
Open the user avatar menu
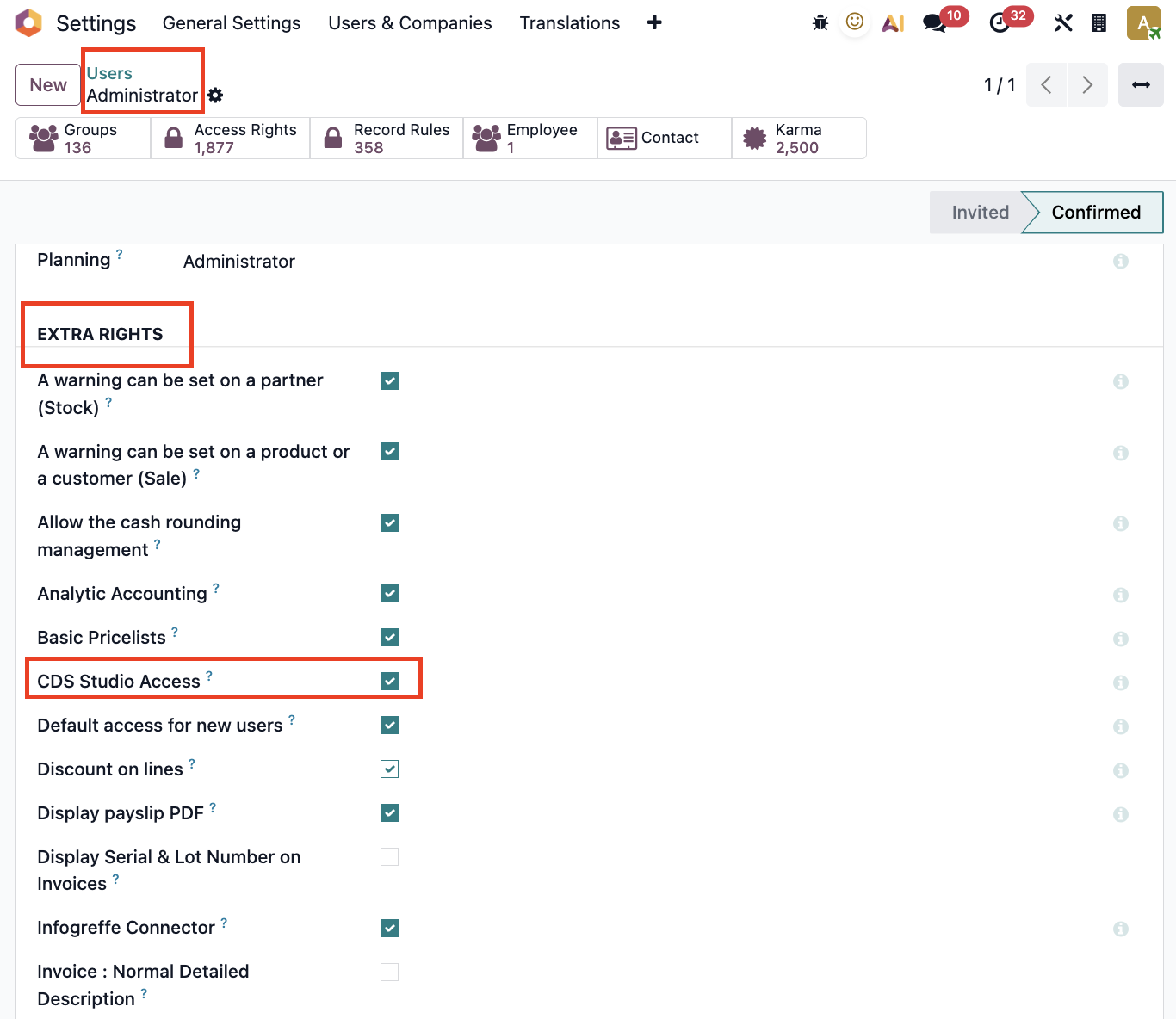click(1143, 23)
